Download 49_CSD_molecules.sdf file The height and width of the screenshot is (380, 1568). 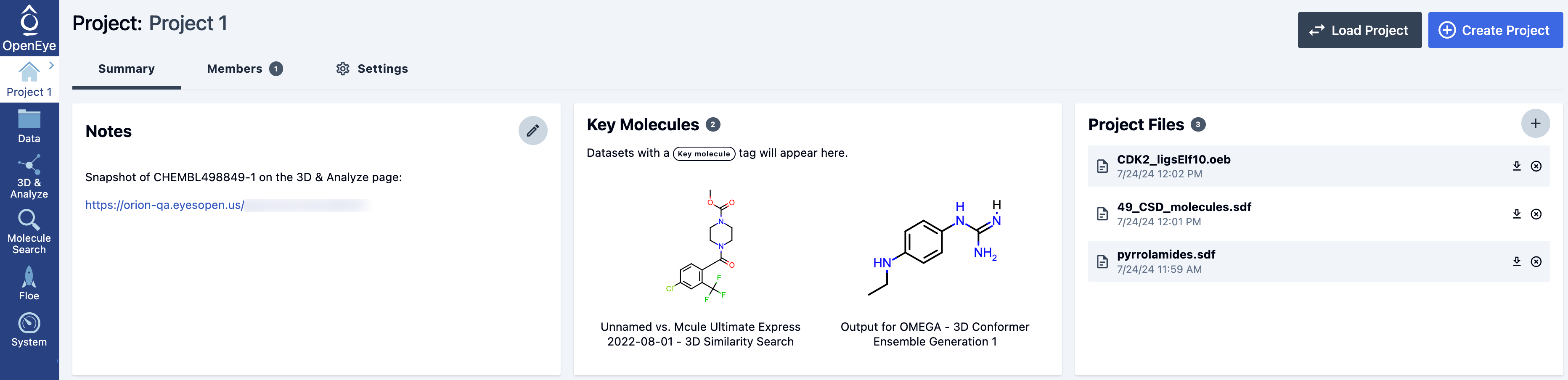pyautogui.click(x=1516, y=214)
